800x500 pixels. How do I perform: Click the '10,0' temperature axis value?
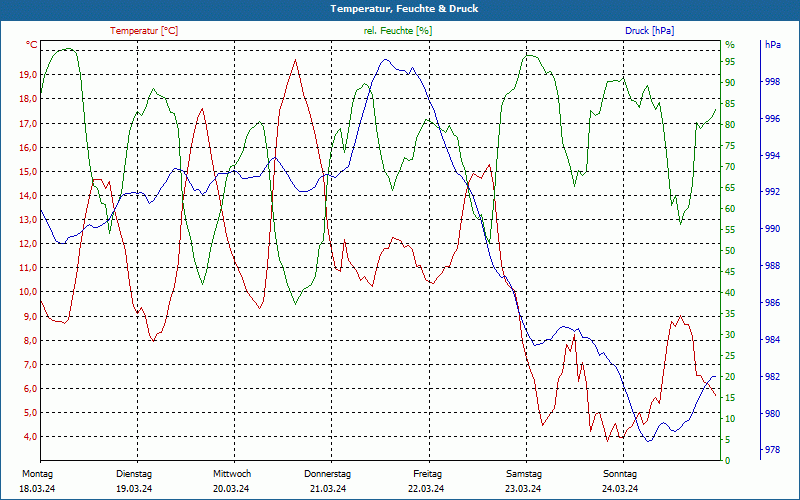coord(28,292)
